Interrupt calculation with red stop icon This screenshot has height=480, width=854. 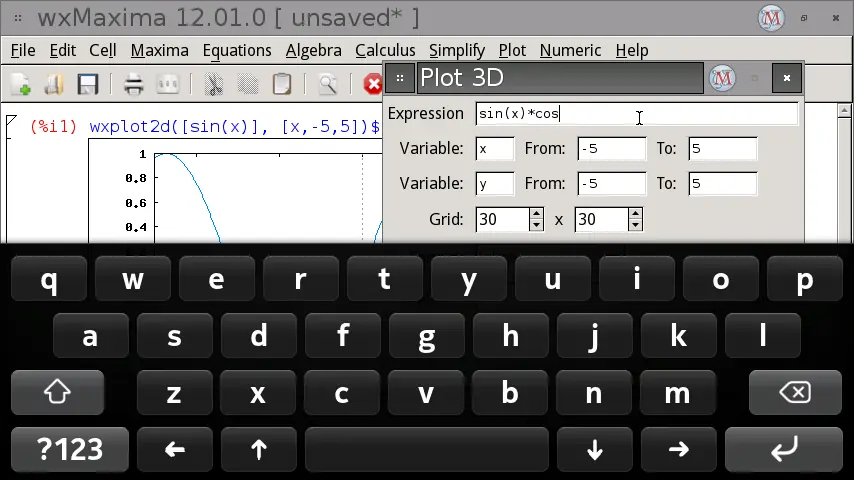[x=373, y=84]
